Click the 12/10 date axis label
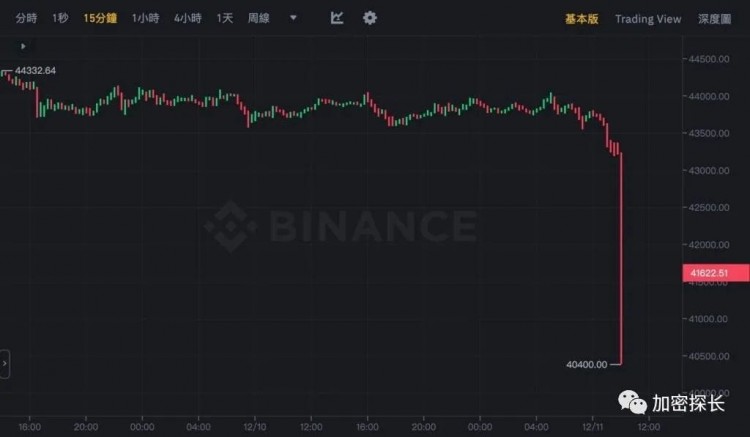 (254, 426)
